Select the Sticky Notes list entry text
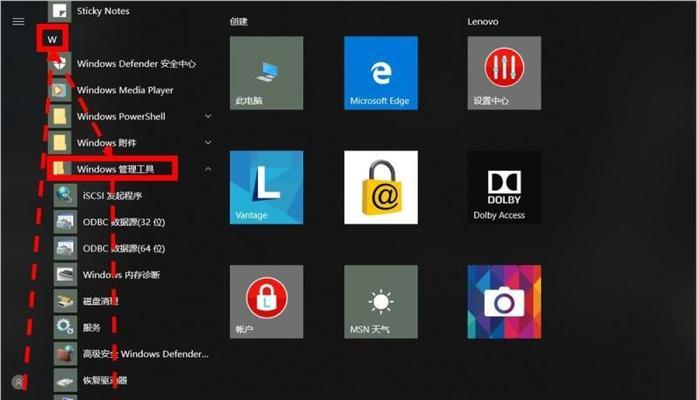 [103, 11]
